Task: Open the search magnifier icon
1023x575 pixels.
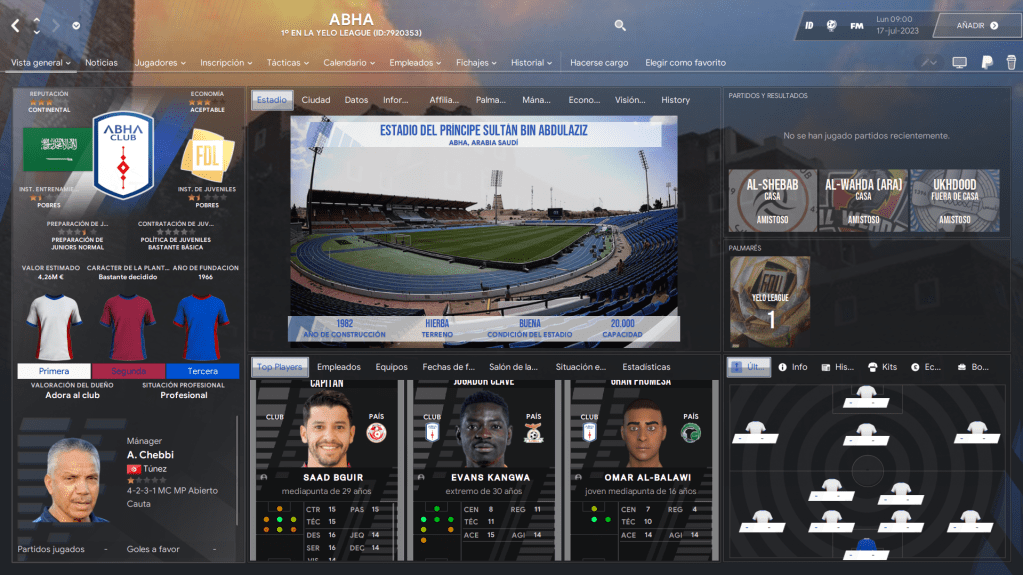Action: (x=620, y=25)
